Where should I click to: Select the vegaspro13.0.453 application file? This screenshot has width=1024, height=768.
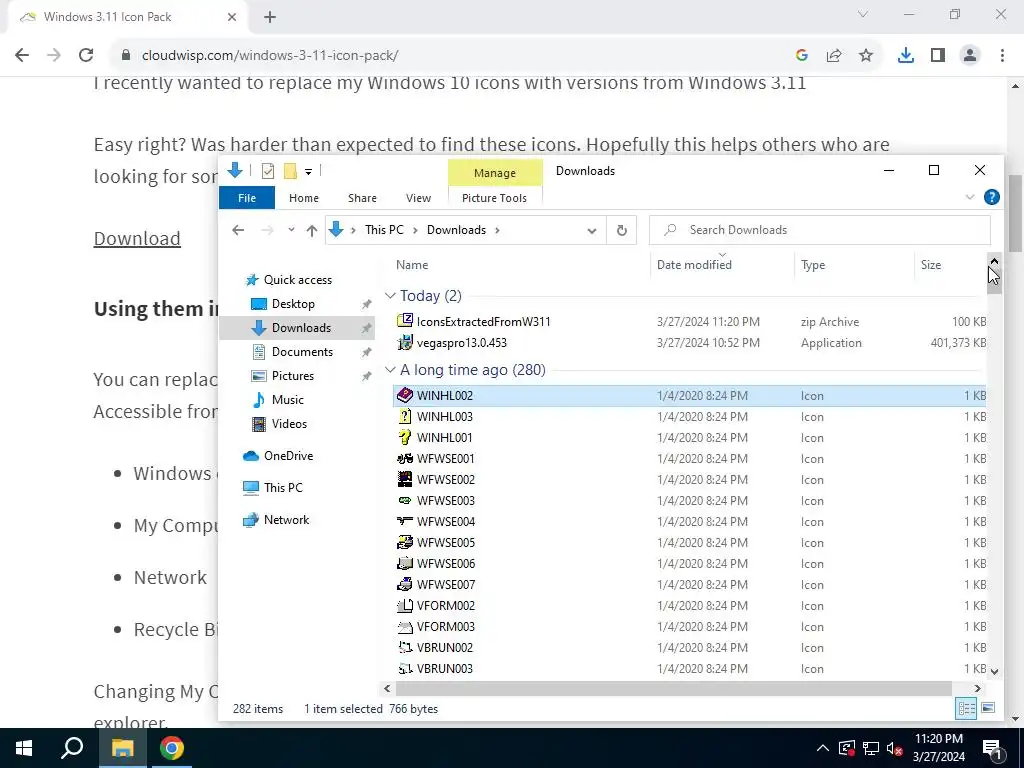[690, 343]
